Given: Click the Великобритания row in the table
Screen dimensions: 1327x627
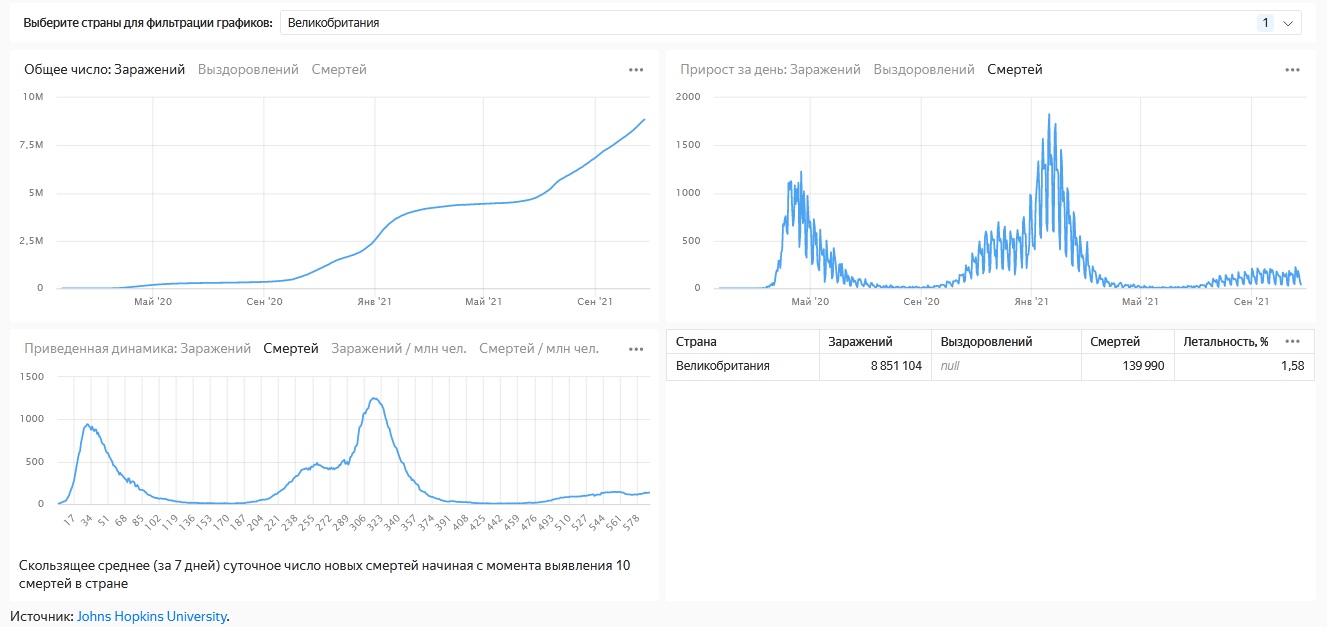Looking at the screenshot, I should (x=723, y=366).
